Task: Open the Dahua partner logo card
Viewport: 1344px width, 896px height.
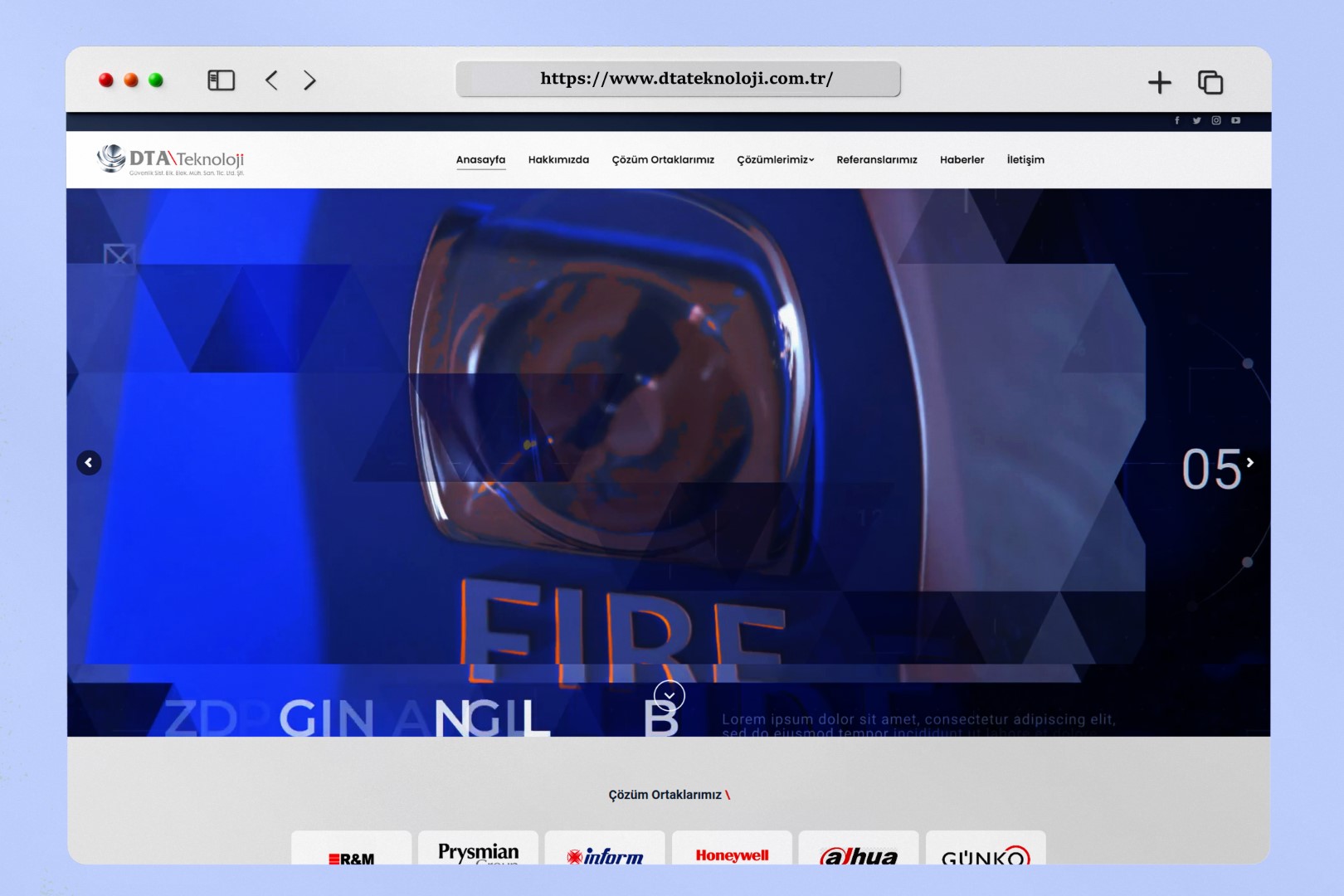Action: tap(859, 848)
